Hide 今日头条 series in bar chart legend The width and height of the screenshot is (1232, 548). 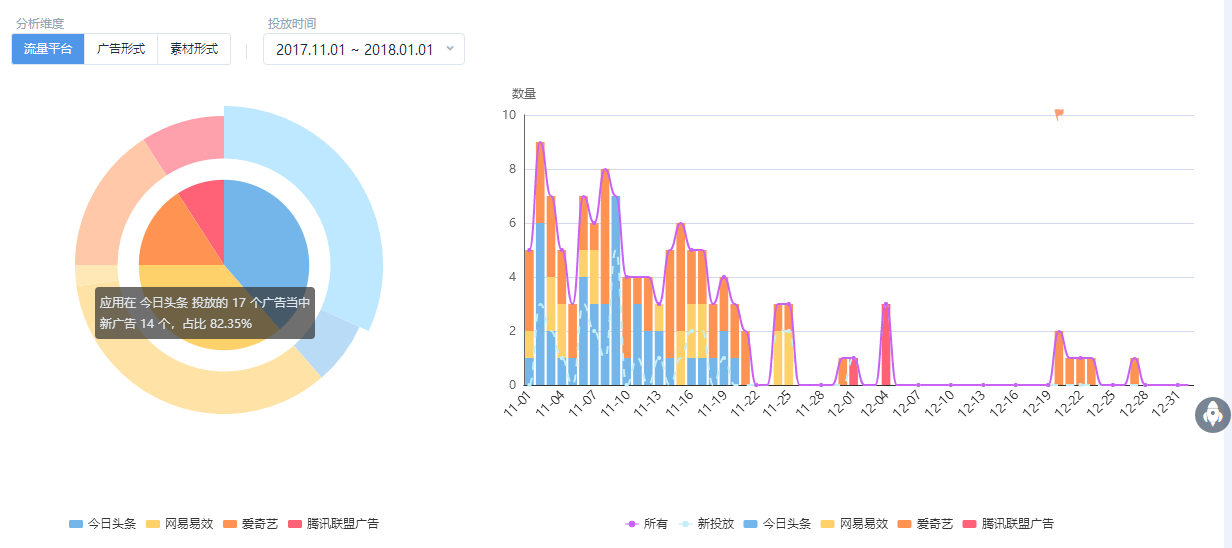776,524
